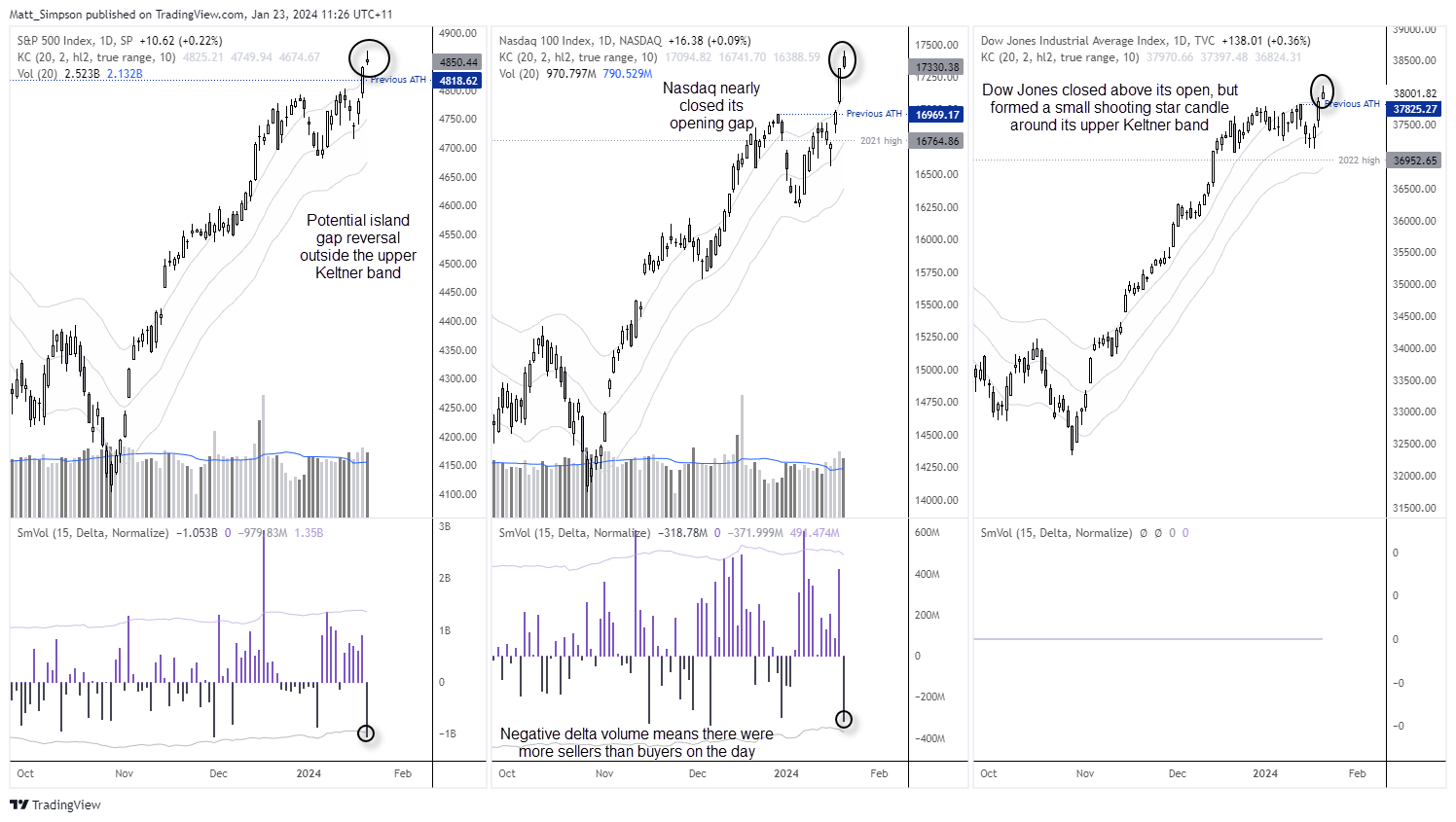Screen dimensions: 1456x822
Task: Click the Nov label on Nasdaq time axis
Action: tap(604, 774)
